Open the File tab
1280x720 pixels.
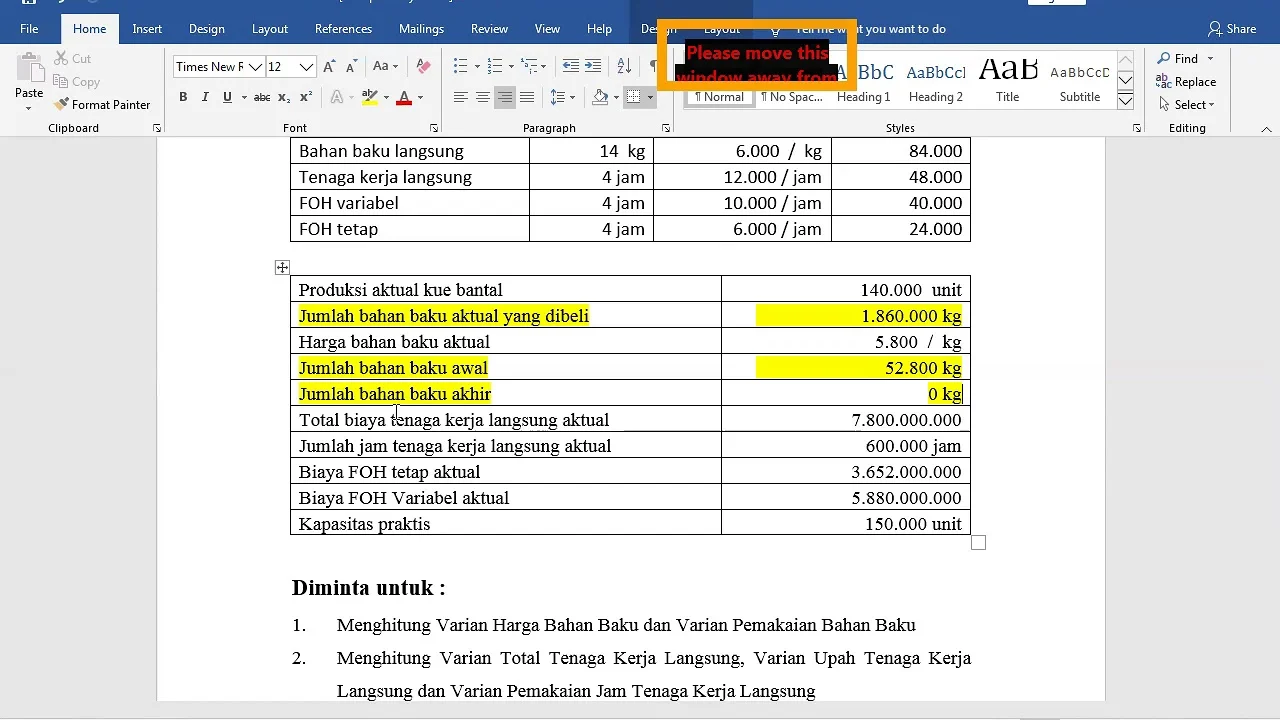(x=29, y=29)
